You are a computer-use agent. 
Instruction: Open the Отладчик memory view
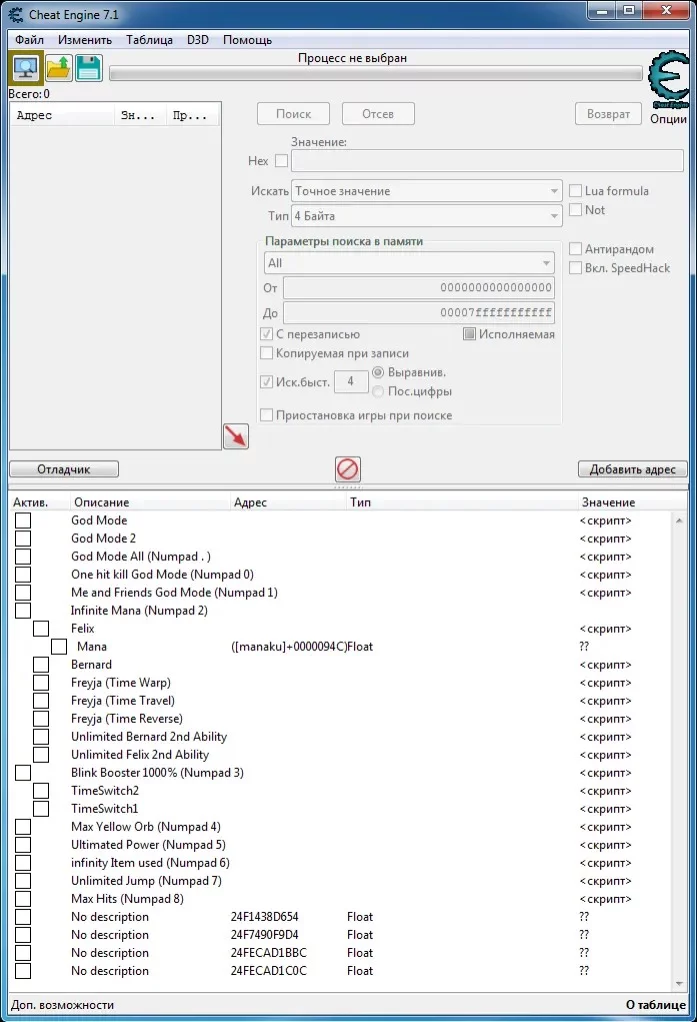(x=64, y=469)
